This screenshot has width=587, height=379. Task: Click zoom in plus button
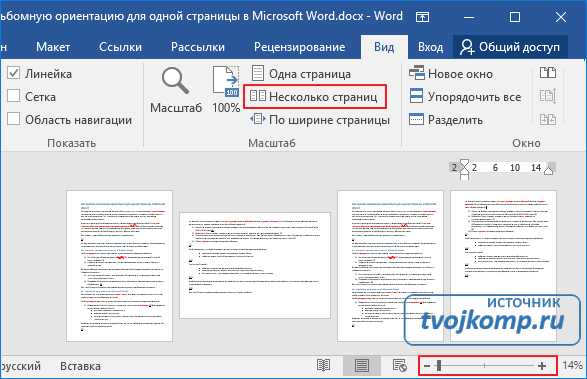(x=542, y=366)
